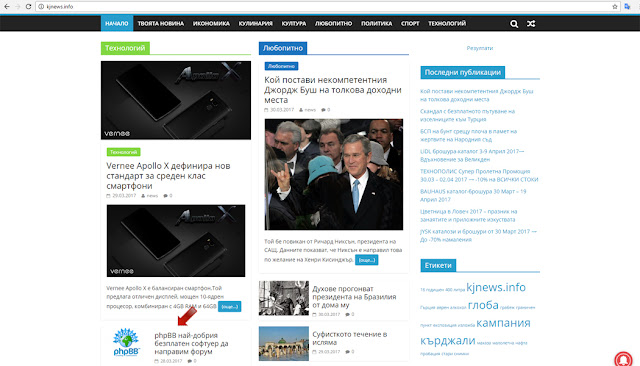Open recent post JYSK каталози и брошури
The height and width of the screenshot is (366, 640).
coord(478,235)
